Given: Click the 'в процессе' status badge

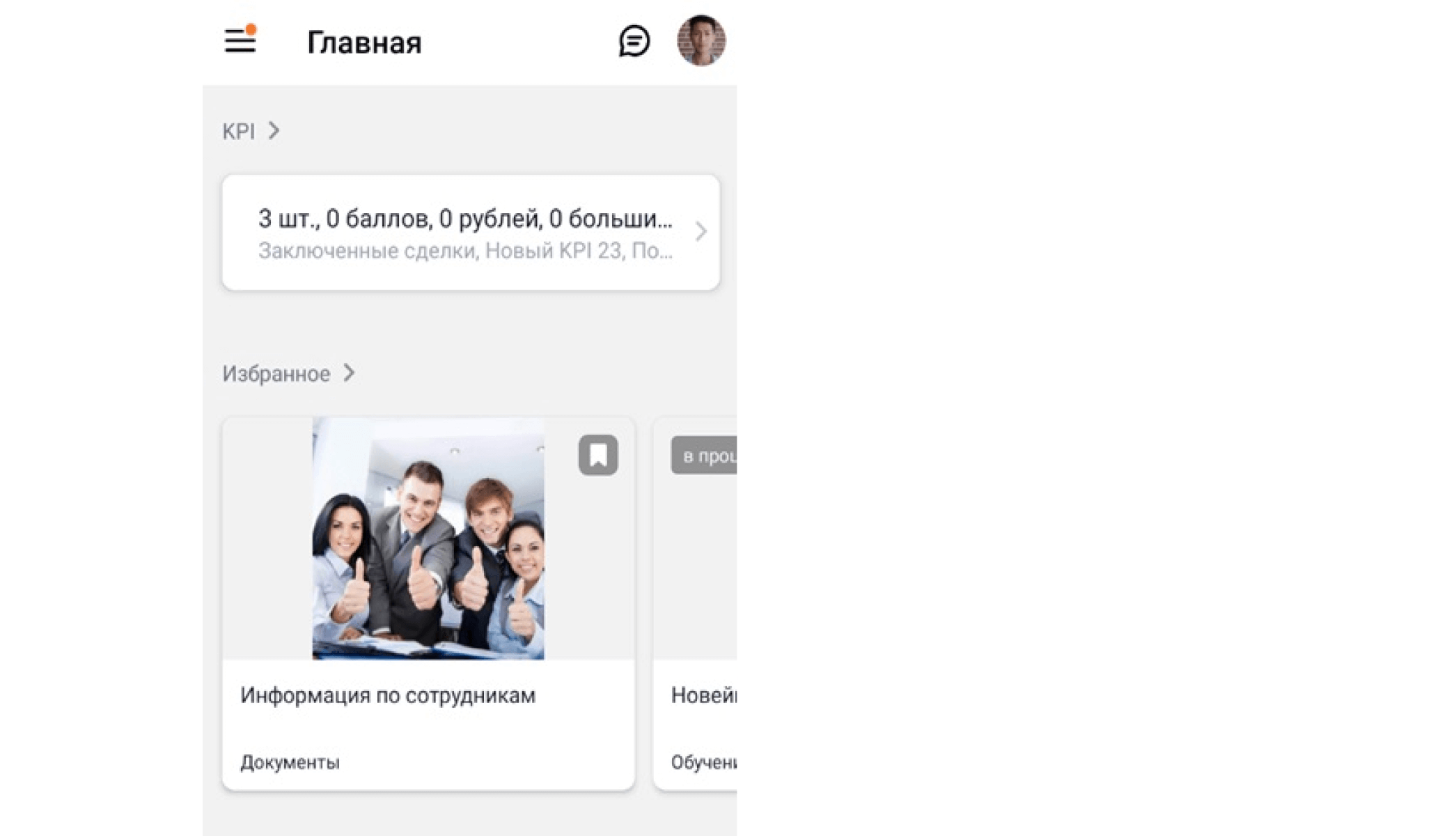Looking at the screenshot, I should pos(704,456).
